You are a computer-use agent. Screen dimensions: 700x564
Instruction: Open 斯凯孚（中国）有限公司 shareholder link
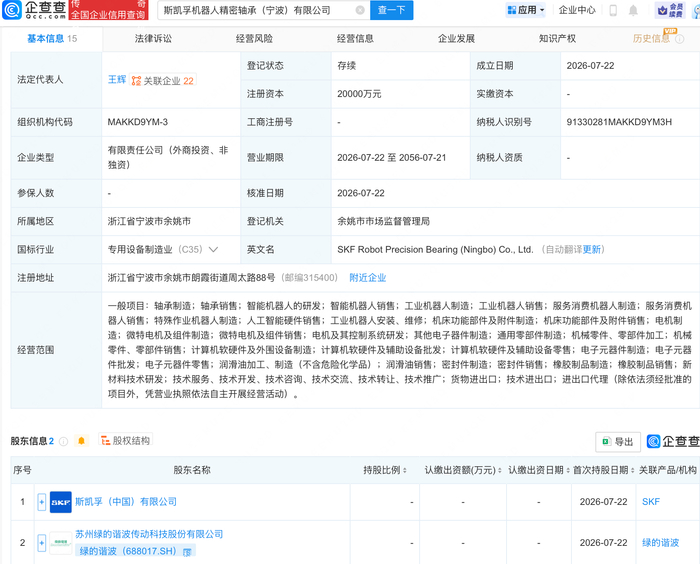click(126, 502)
